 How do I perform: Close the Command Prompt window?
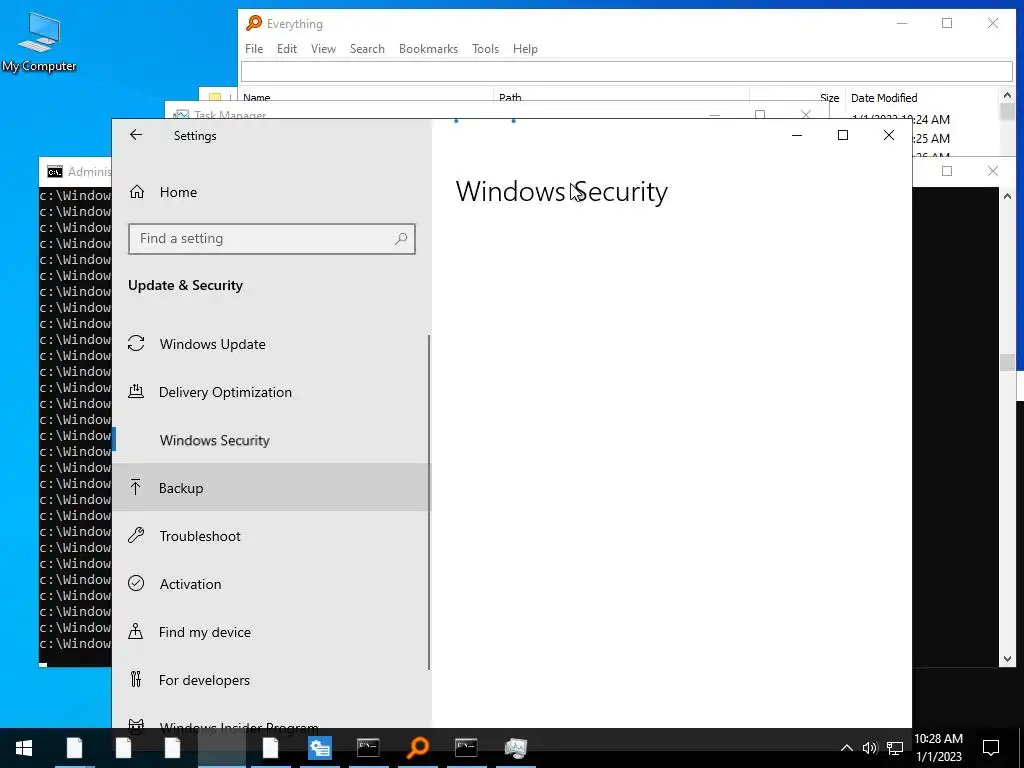point(993,171)
